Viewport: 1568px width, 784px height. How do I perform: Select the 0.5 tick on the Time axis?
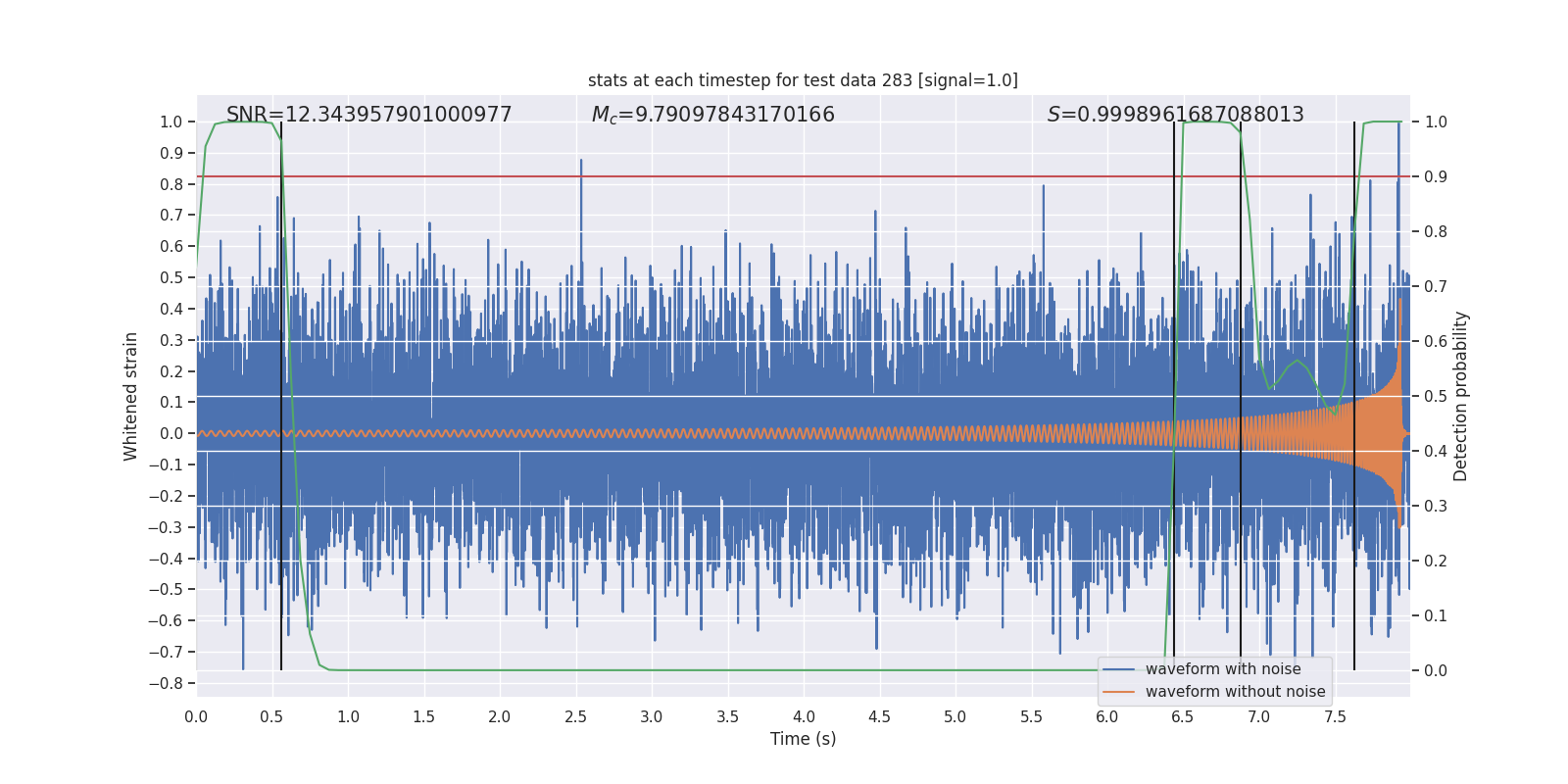coord(271,716)
